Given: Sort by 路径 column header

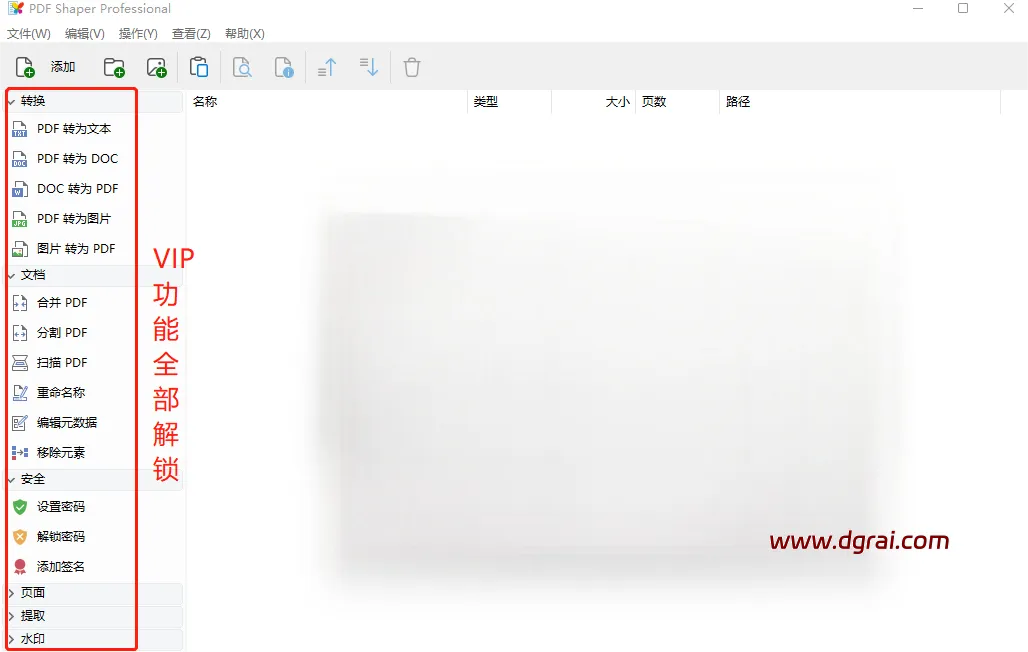Looking at the screenshot, I should coord(738,102).
